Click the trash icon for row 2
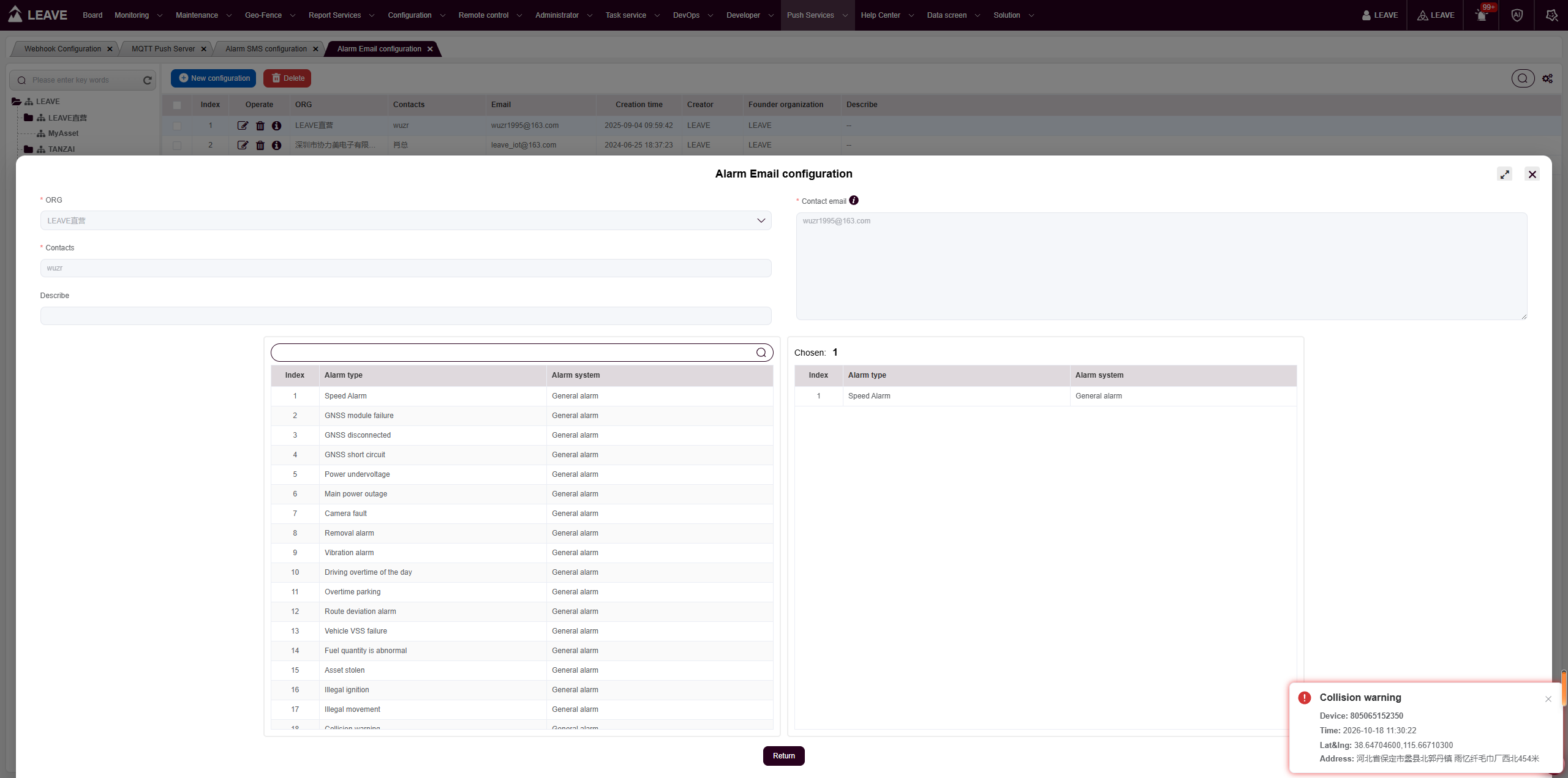 pyautogui.click(x=260, y=145)
